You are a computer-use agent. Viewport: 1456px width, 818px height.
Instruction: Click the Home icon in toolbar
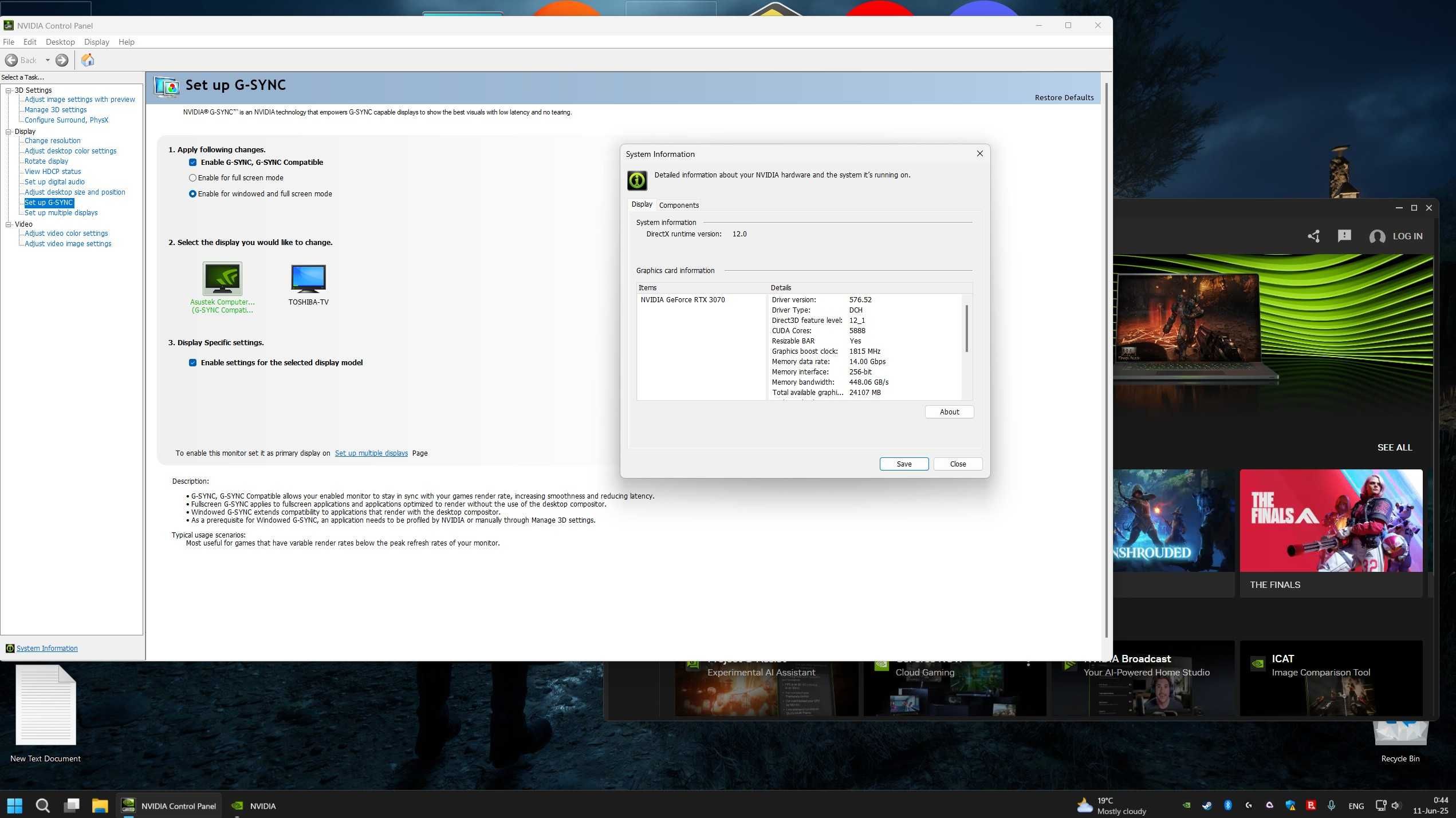(x=88, y=60)
